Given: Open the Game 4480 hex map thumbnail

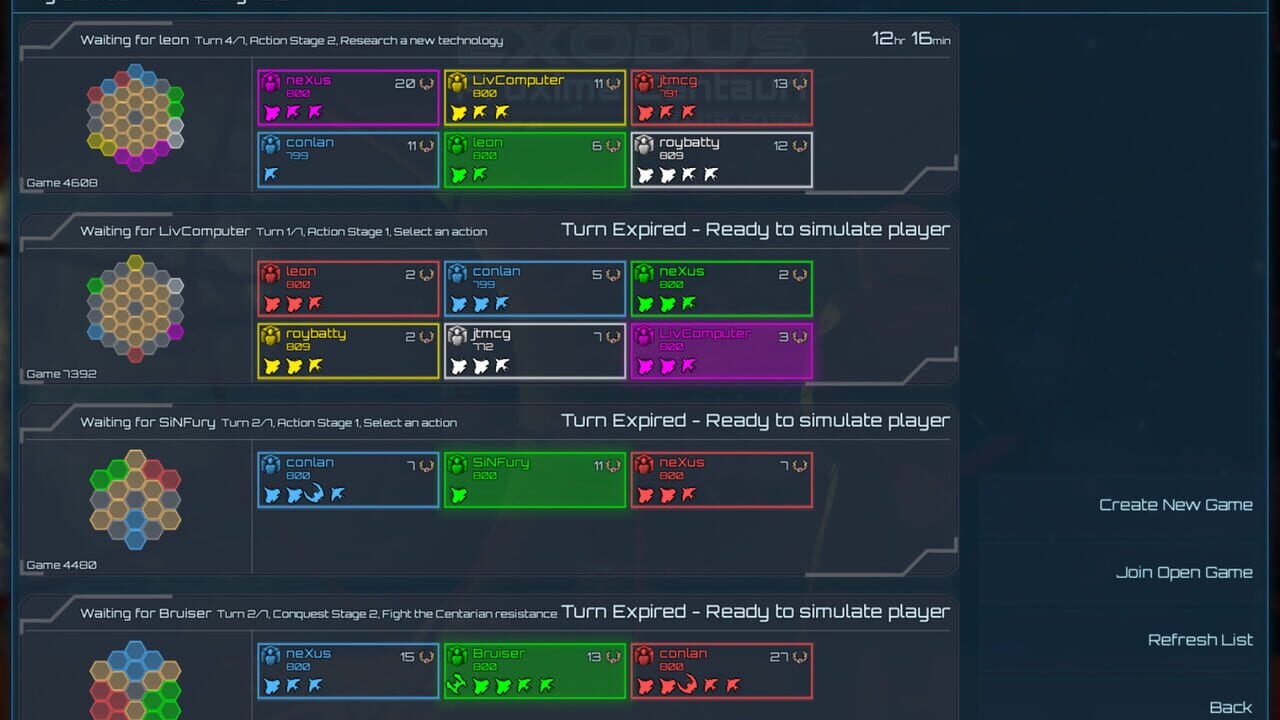Looking at the screenshot, I should 135,499.
